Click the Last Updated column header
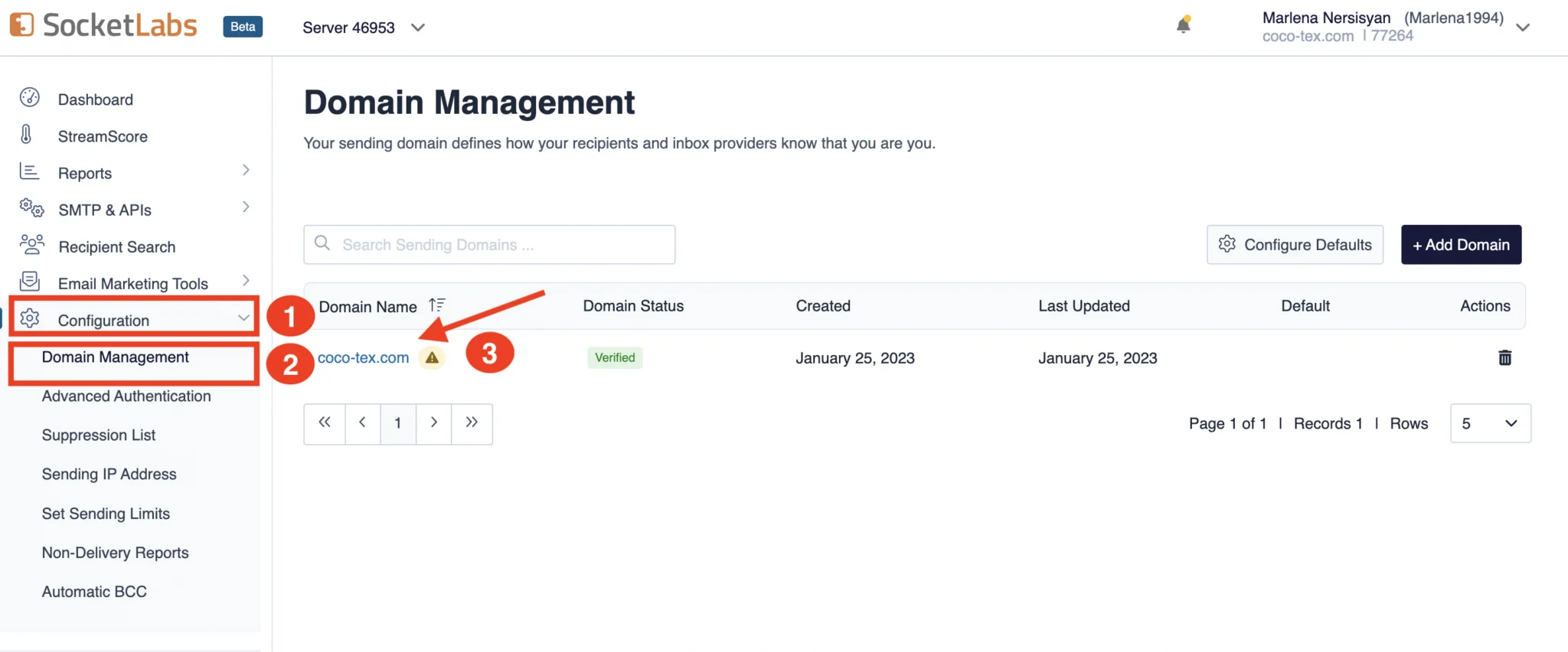Viewport: 1568px width, 652px height. click(1084, 306)
